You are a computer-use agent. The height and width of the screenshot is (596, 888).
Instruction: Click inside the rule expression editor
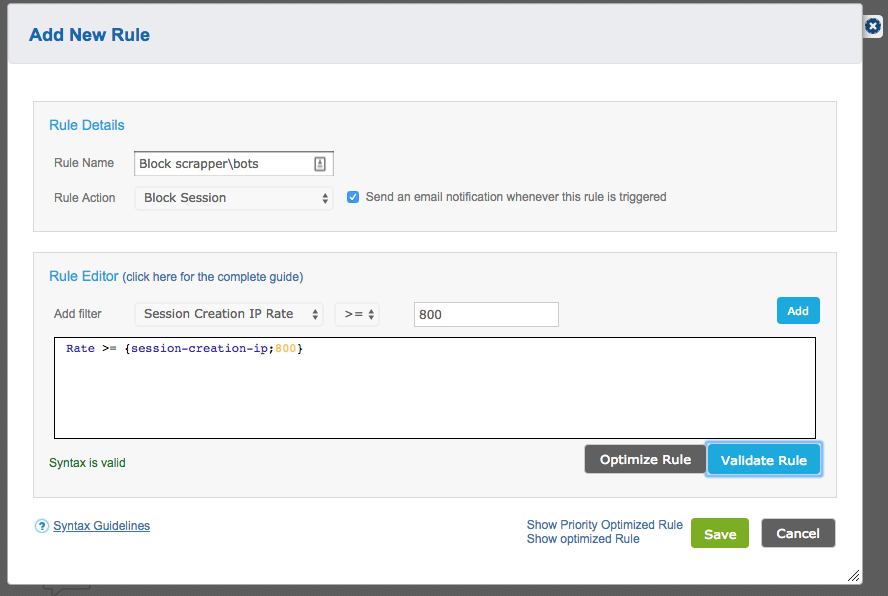tap(435, 388)
